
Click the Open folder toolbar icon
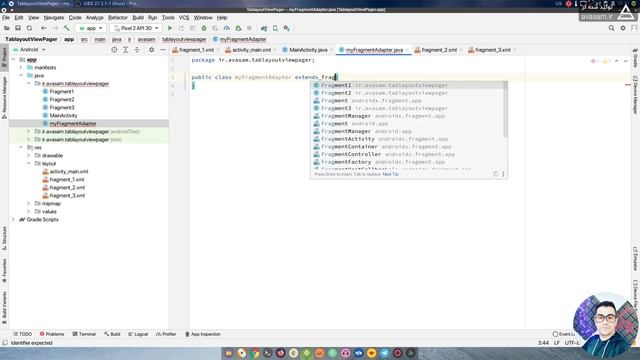pyautogui.click(x=7, y=28)
